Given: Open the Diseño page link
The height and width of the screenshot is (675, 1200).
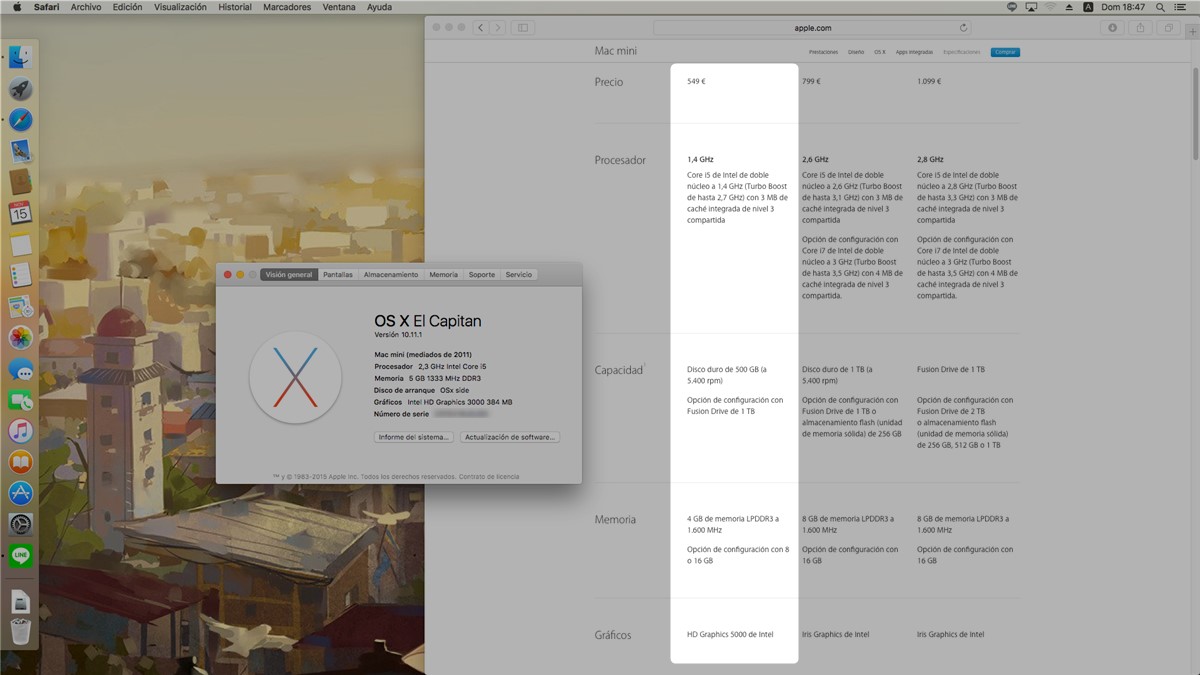Looking at the screenshot, I should [x=856, y=52].
